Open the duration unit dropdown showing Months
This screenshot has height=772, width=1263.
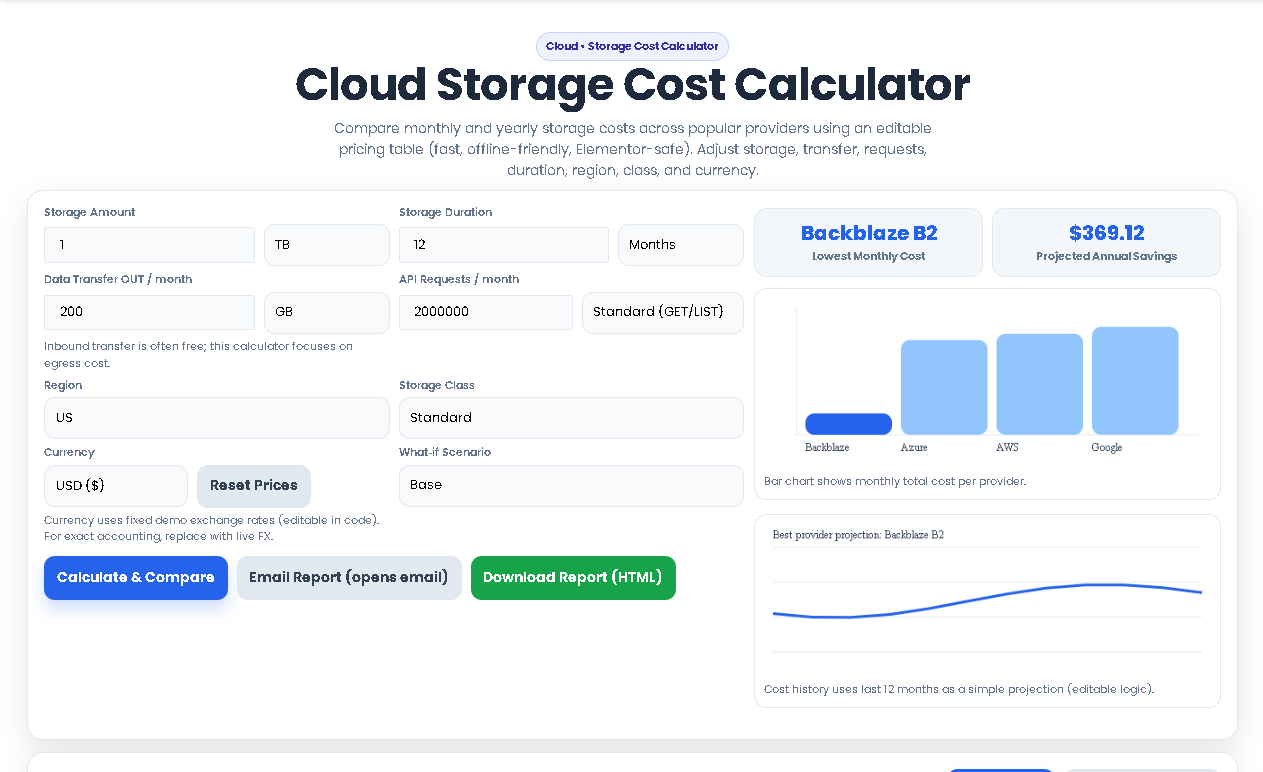pyautogui.click(x=680, y=245)
